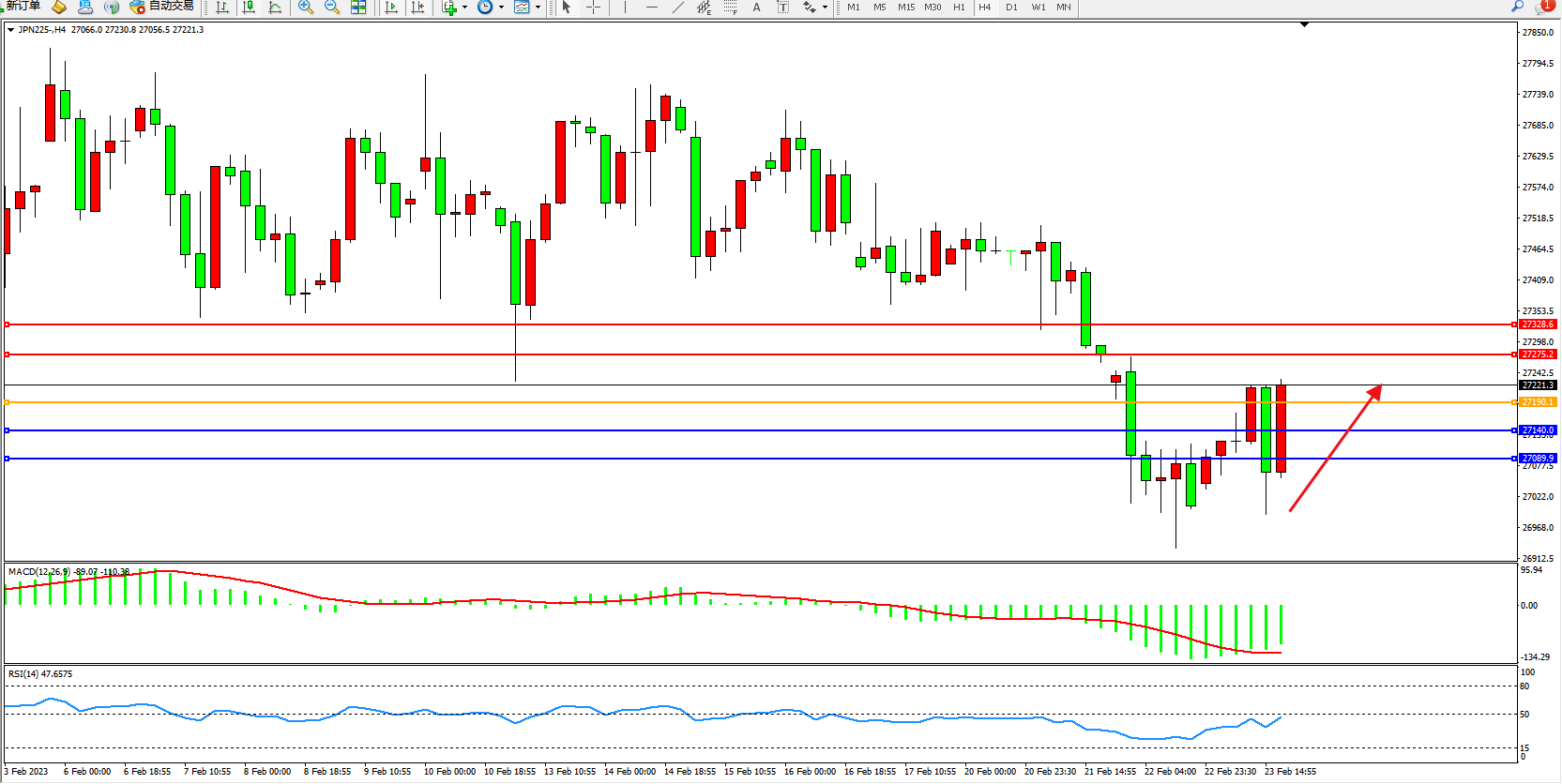Switch to the D1 timeframe
This screenshot has height=784, width=1562.
click(1011, 7)
